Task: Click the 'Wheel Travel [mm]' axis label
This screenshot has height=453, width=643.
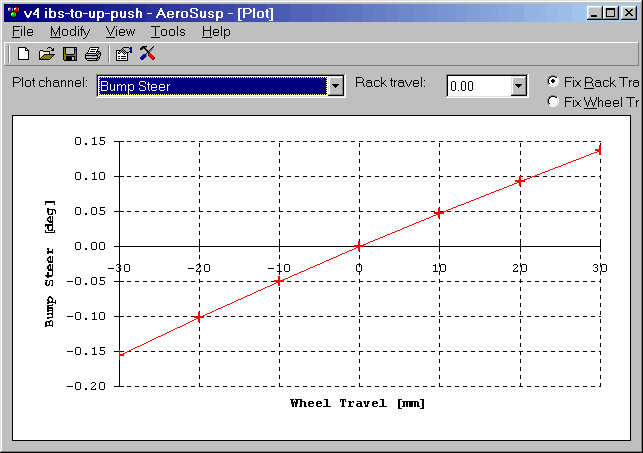Action: click(x=358, y=403)
